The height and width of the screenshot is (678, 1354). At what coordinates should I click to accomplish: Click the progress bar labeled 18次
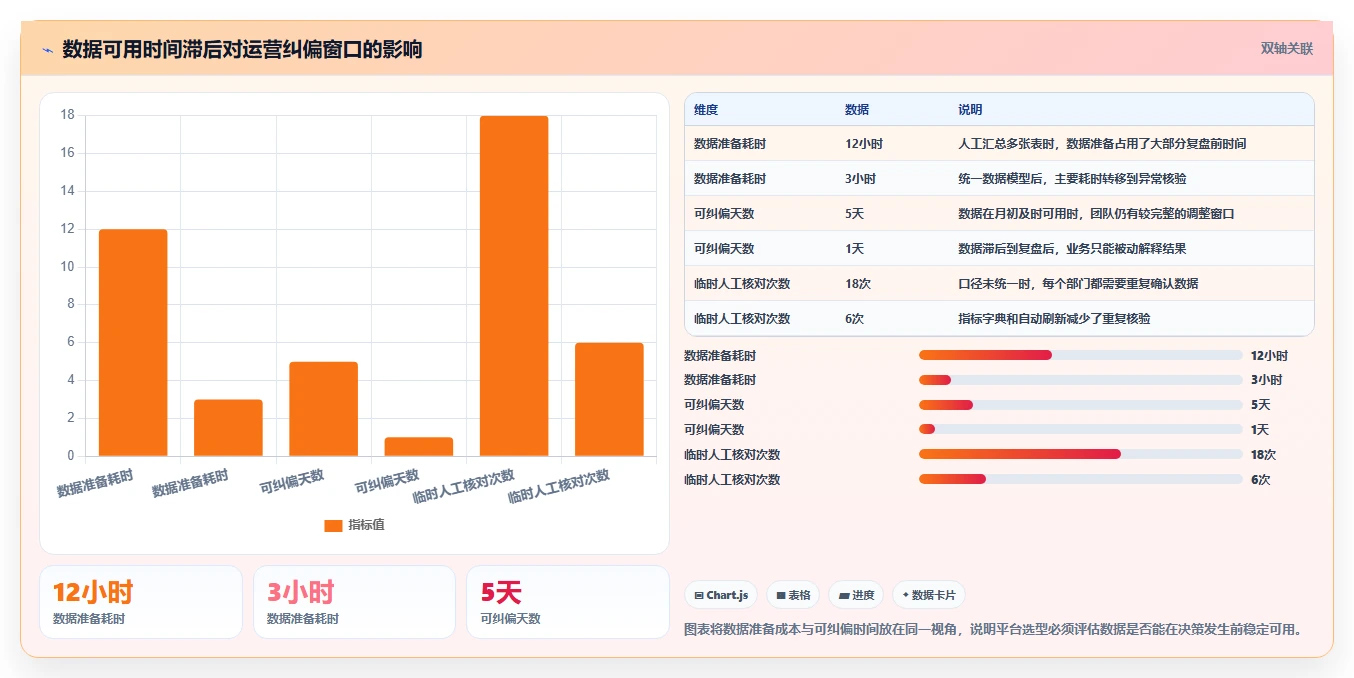coord(1080,454)
